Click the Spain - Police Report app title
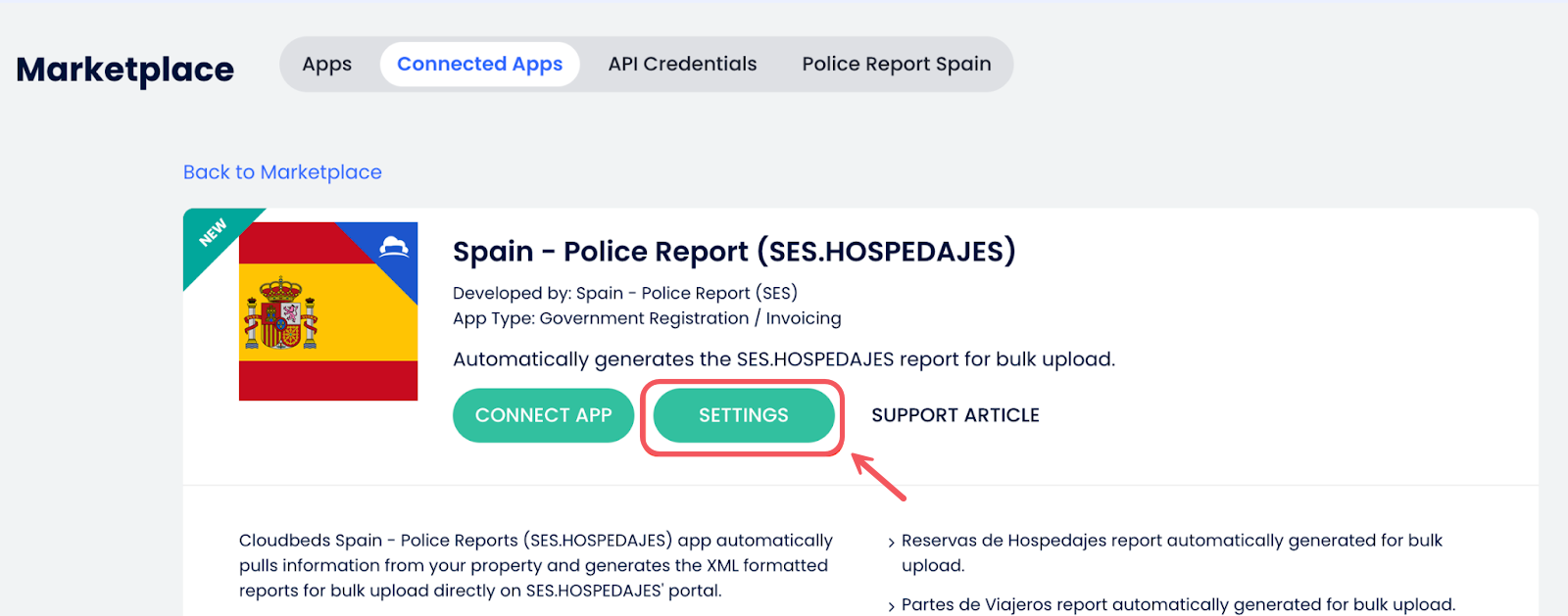The height and width of the screenshot is (616, 1568). (x=733, y=252)
